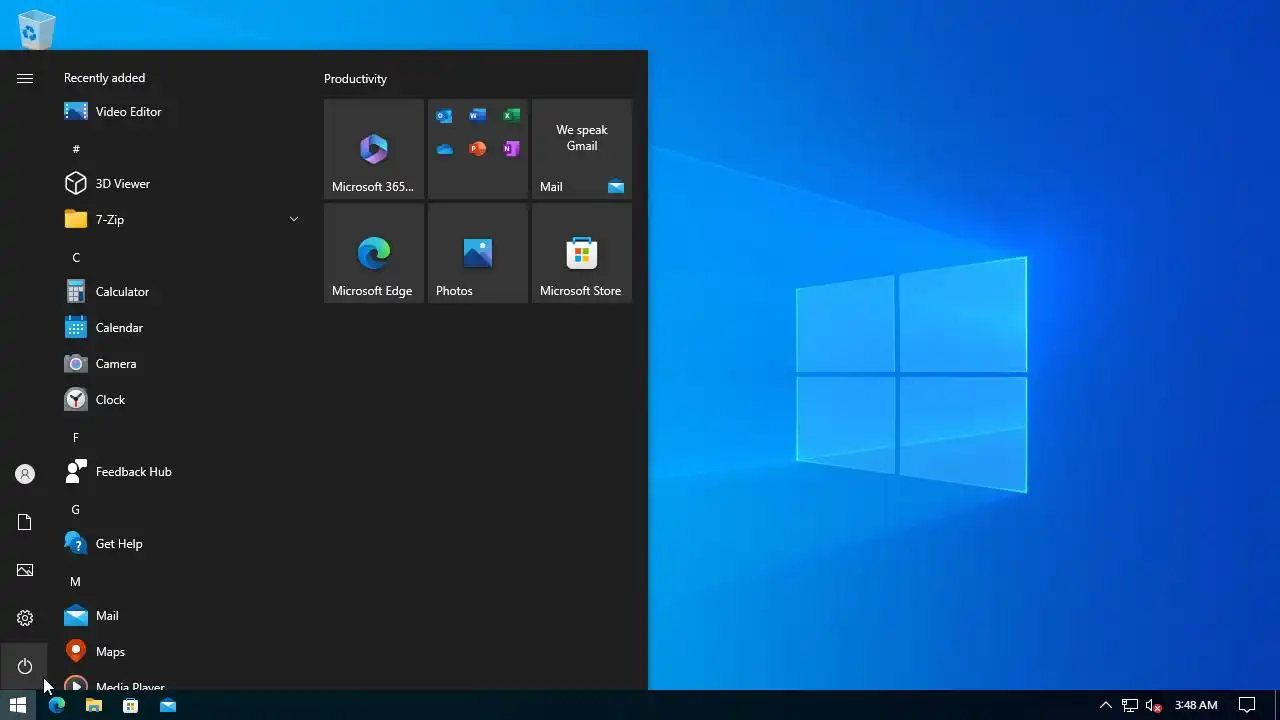The width and height of the screenshot is (1280, 720).
Task: Open Feedback Hub
Action: tap(180, 472)
